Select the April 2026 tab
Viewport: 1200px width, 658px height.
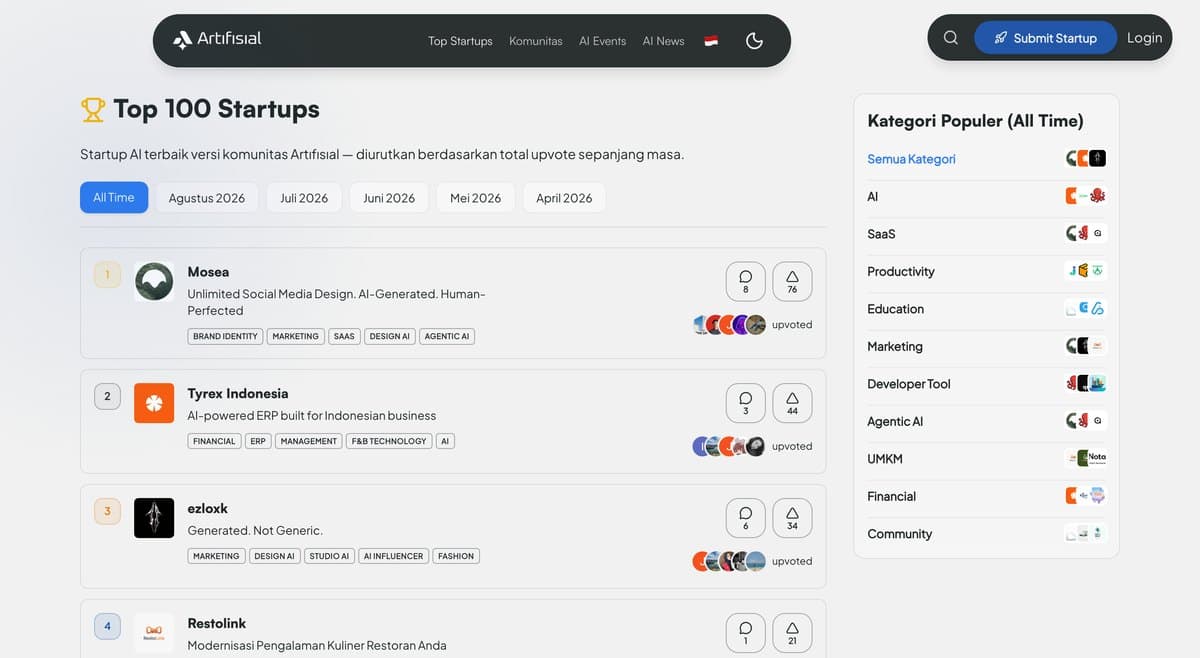[x=564, y=198]
